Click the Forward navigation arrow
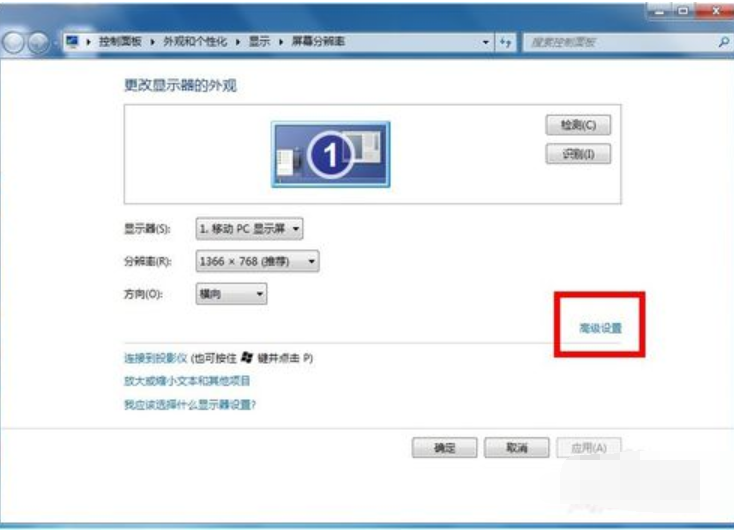 click(x=38, y=43)
